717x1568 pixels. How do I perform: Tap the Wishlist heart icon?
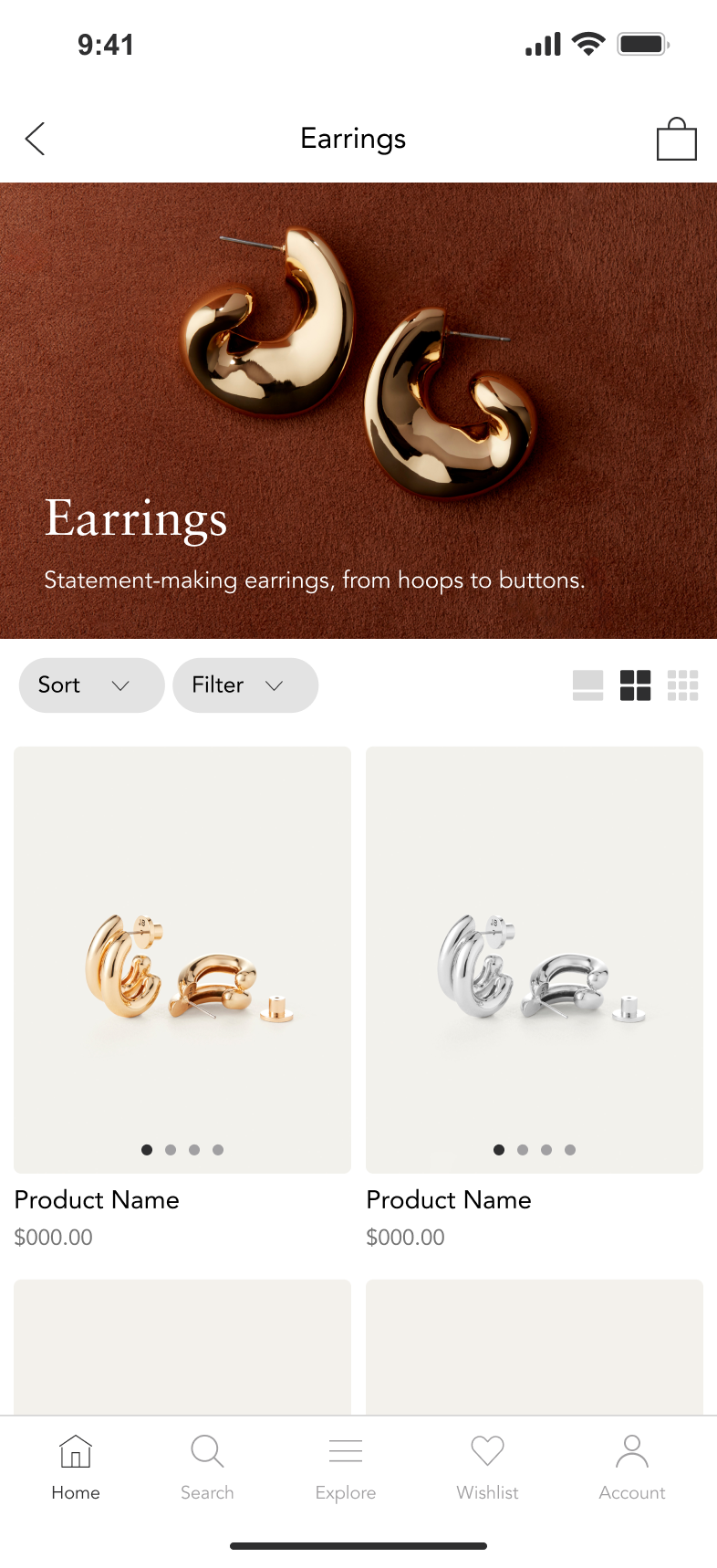tap(487, 1450)
